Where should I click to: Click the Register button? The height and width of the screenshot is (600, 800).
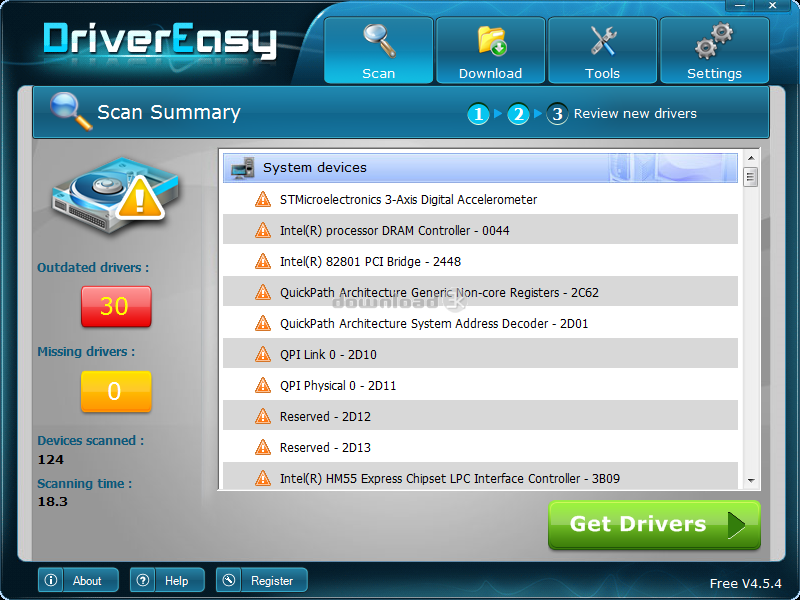(x=262, y=580)
